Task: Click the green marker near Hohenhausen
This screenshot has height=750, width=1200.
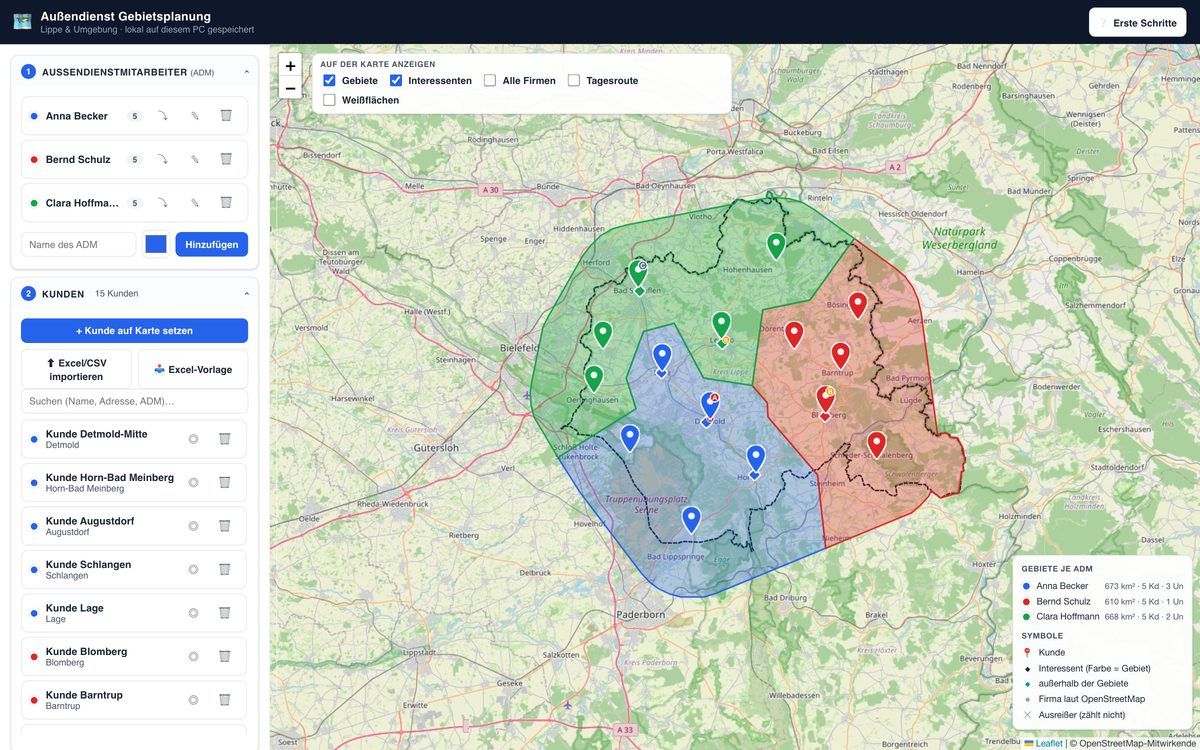Action: [x=776, y=245]
